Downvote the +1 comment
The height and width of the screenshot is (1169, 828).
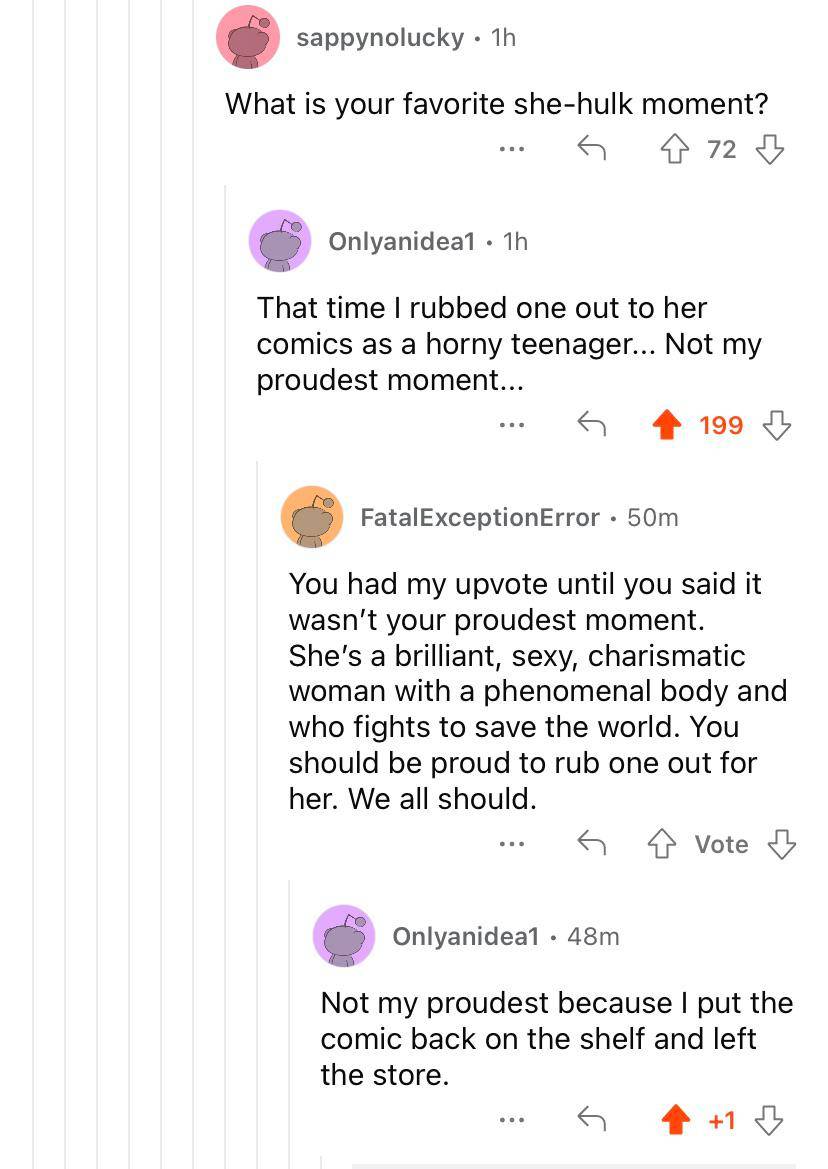769,1121
